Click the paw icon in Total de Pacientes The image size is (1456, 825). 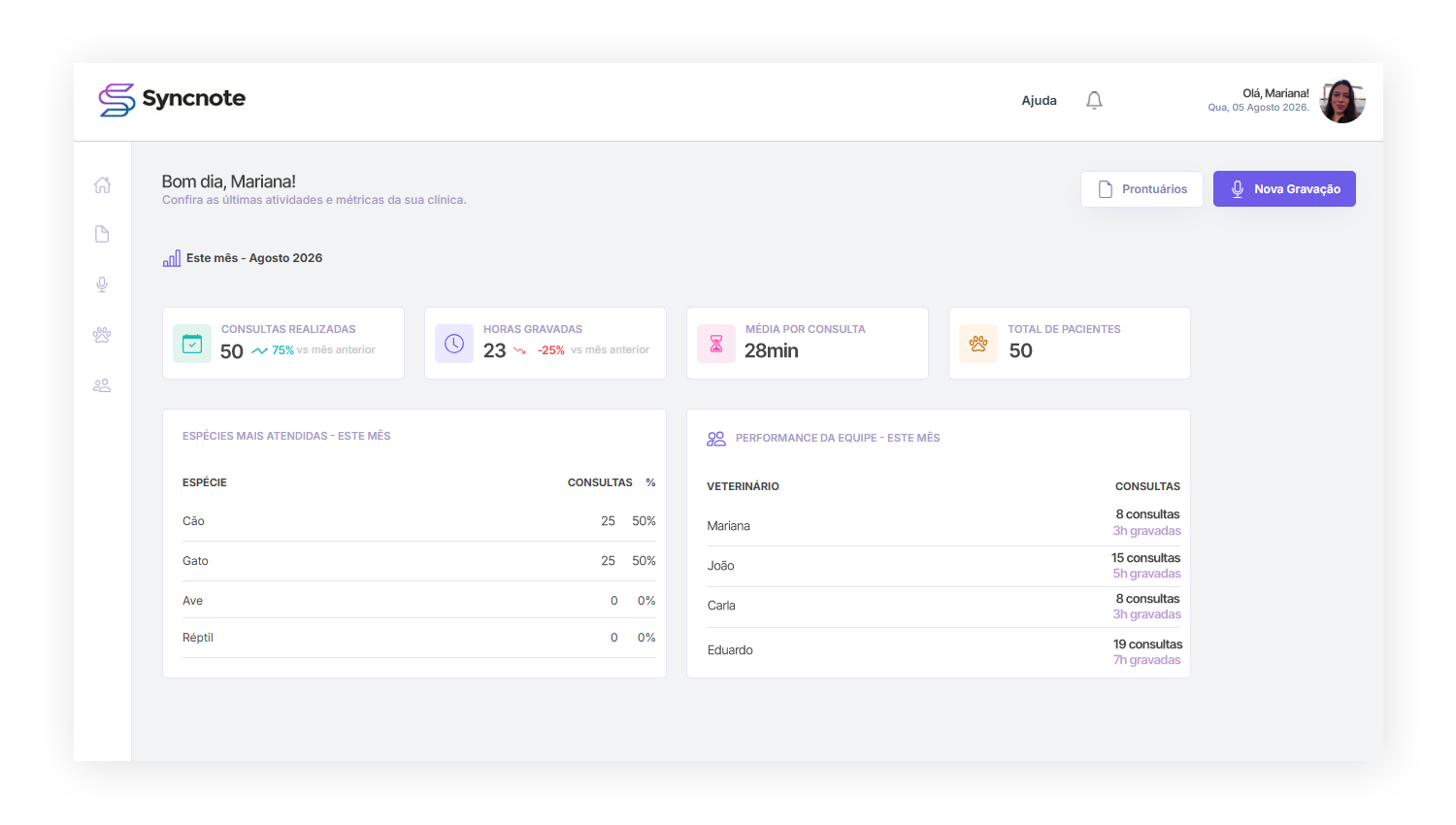pyautogui.click(x=978, y=344)
